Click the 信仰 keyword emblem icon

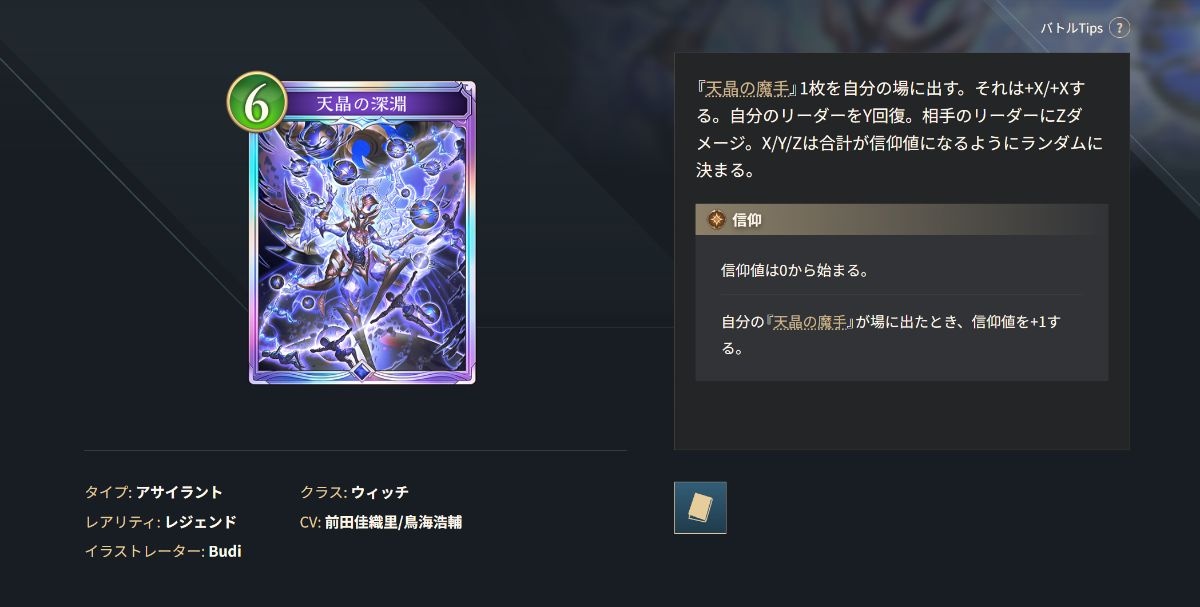point(716,220)
